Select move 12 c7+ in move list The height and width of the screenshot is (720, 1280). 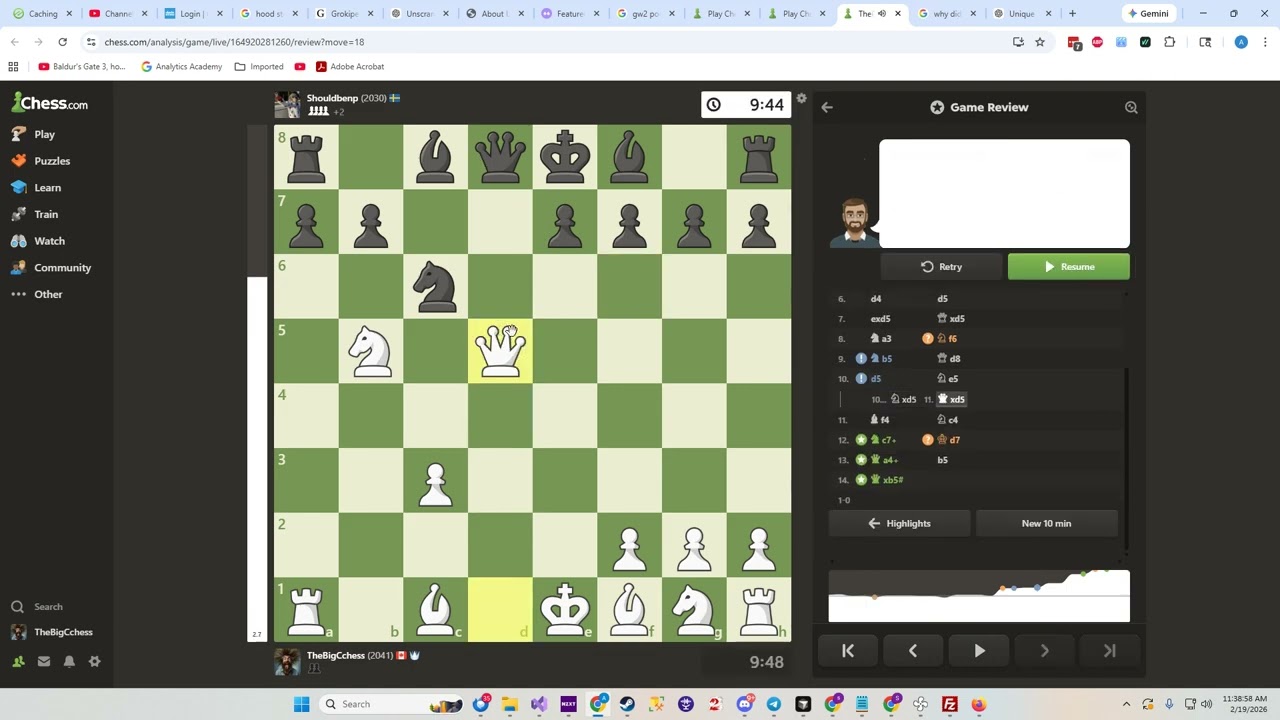884,440
